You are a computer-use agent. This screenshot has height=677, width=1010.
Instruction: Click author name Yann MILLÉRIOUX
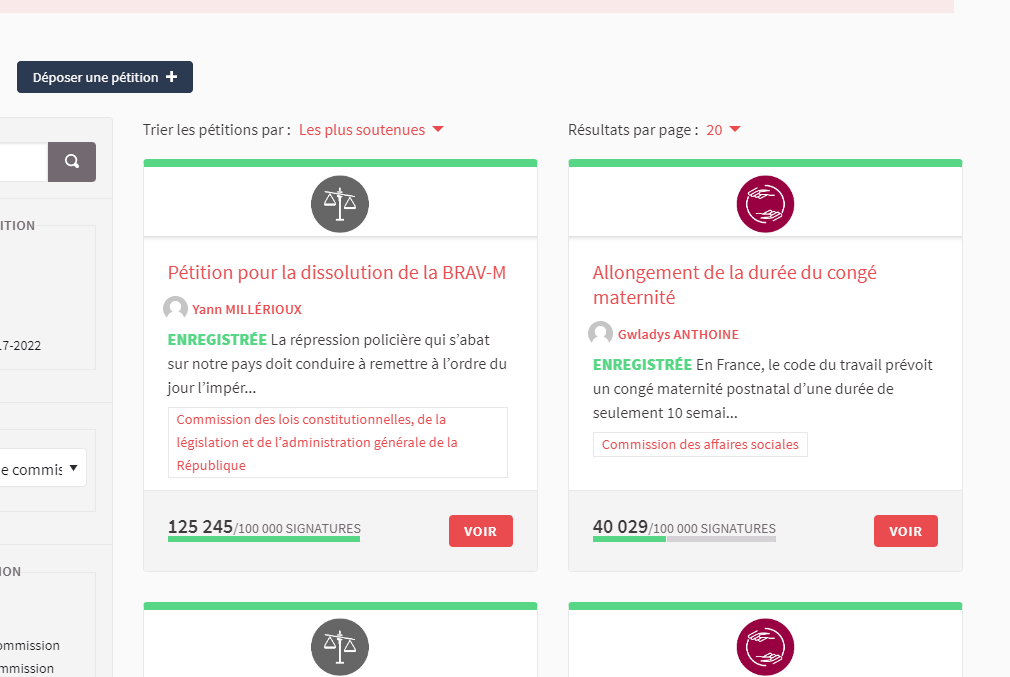point(247,309)
